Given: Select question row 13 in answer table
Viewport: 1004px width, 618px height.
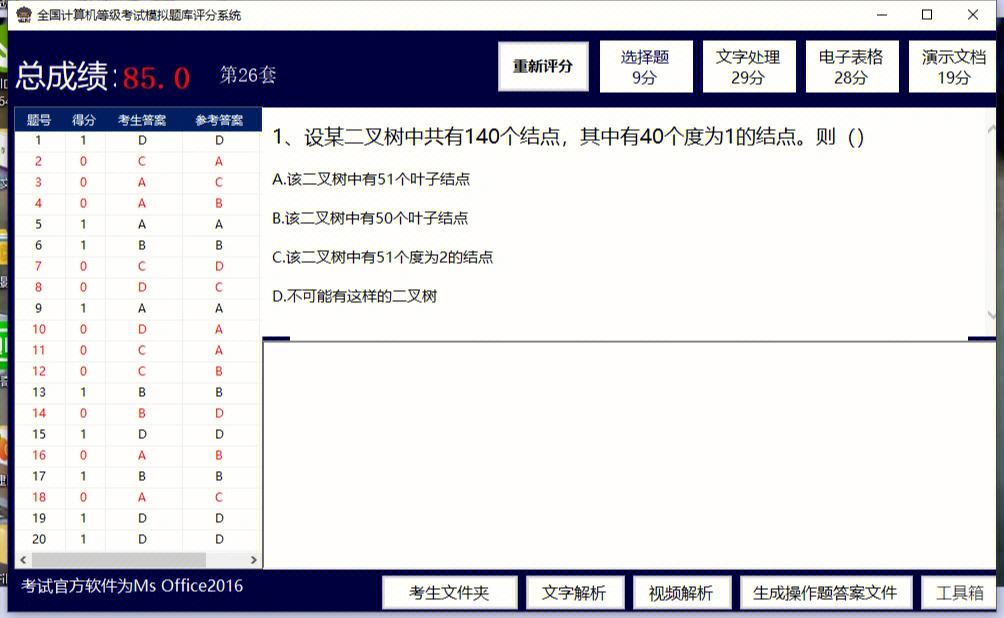Looking at the screenshot, I should (x=138, y=393).
